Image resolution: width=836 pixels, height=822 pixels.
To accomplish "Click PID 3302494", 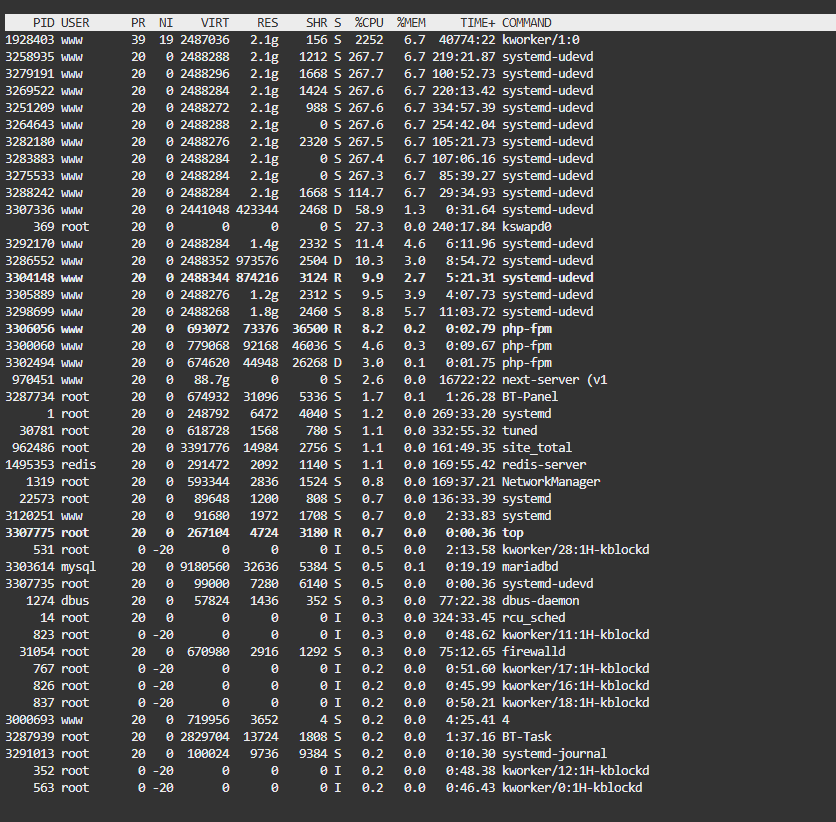I will [x=30, y=363].
